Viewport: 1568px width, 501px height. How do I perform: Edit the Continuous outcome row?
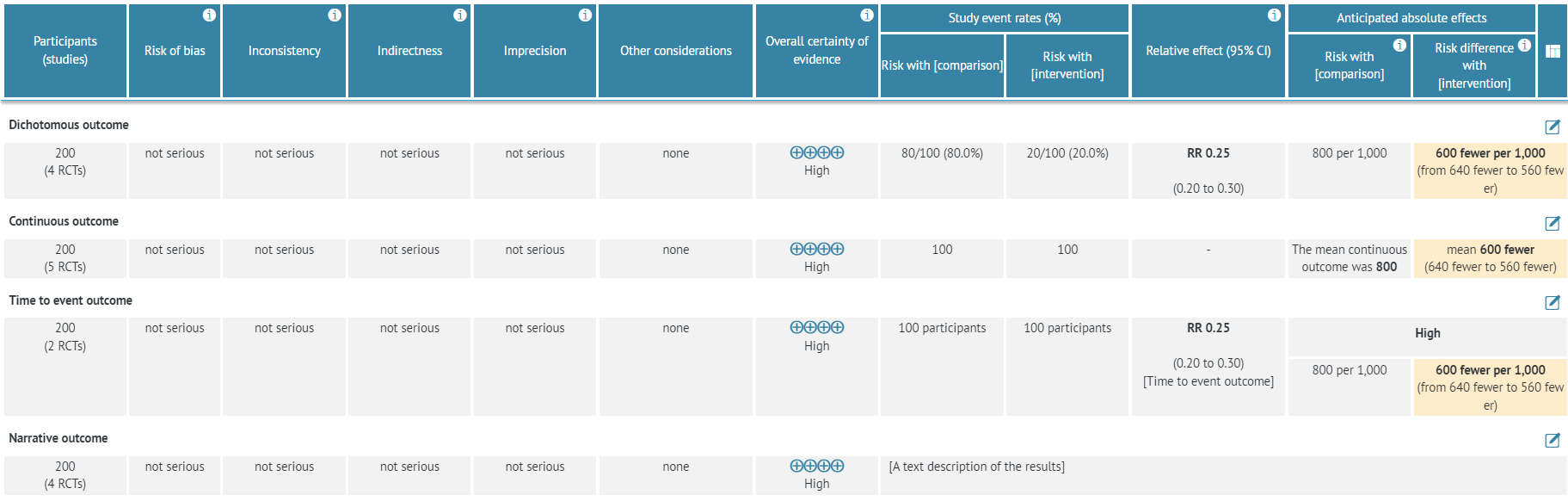[x=1553, y=223]
